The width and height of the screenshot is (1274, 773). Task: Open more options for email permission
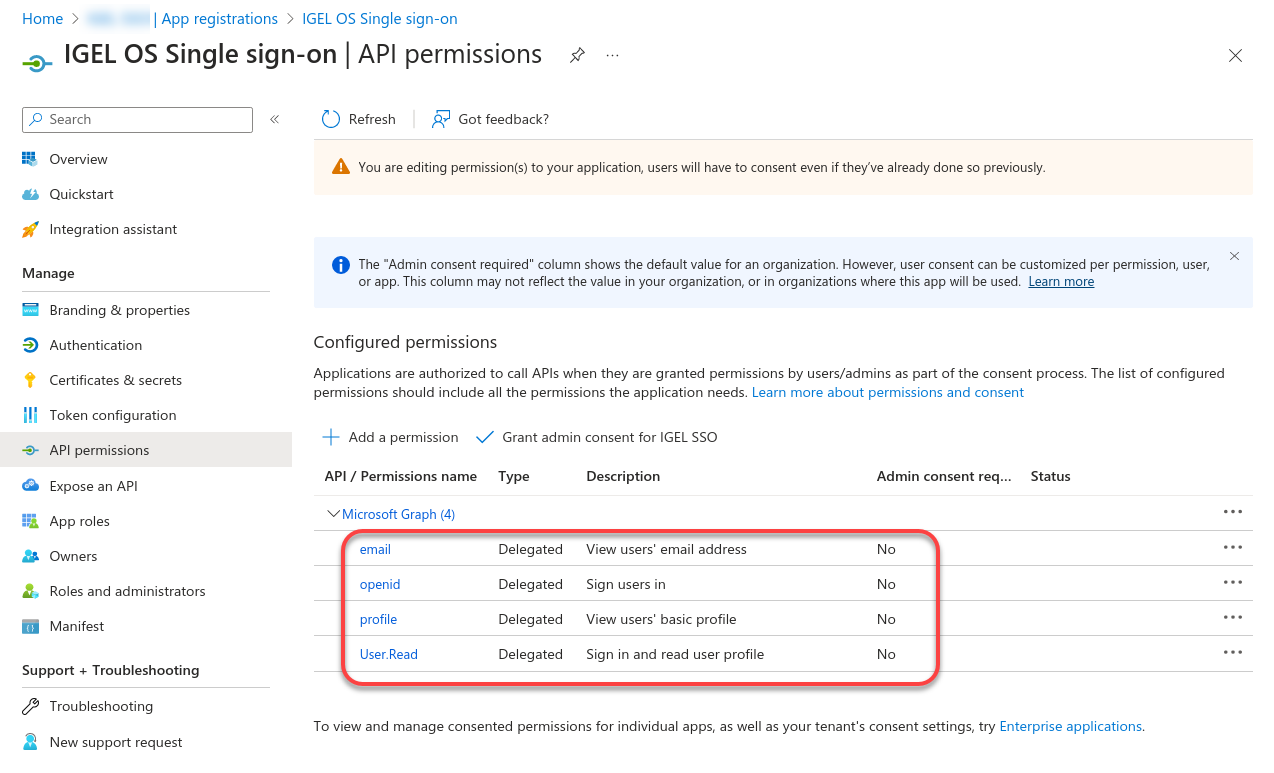pos(1232,548)
